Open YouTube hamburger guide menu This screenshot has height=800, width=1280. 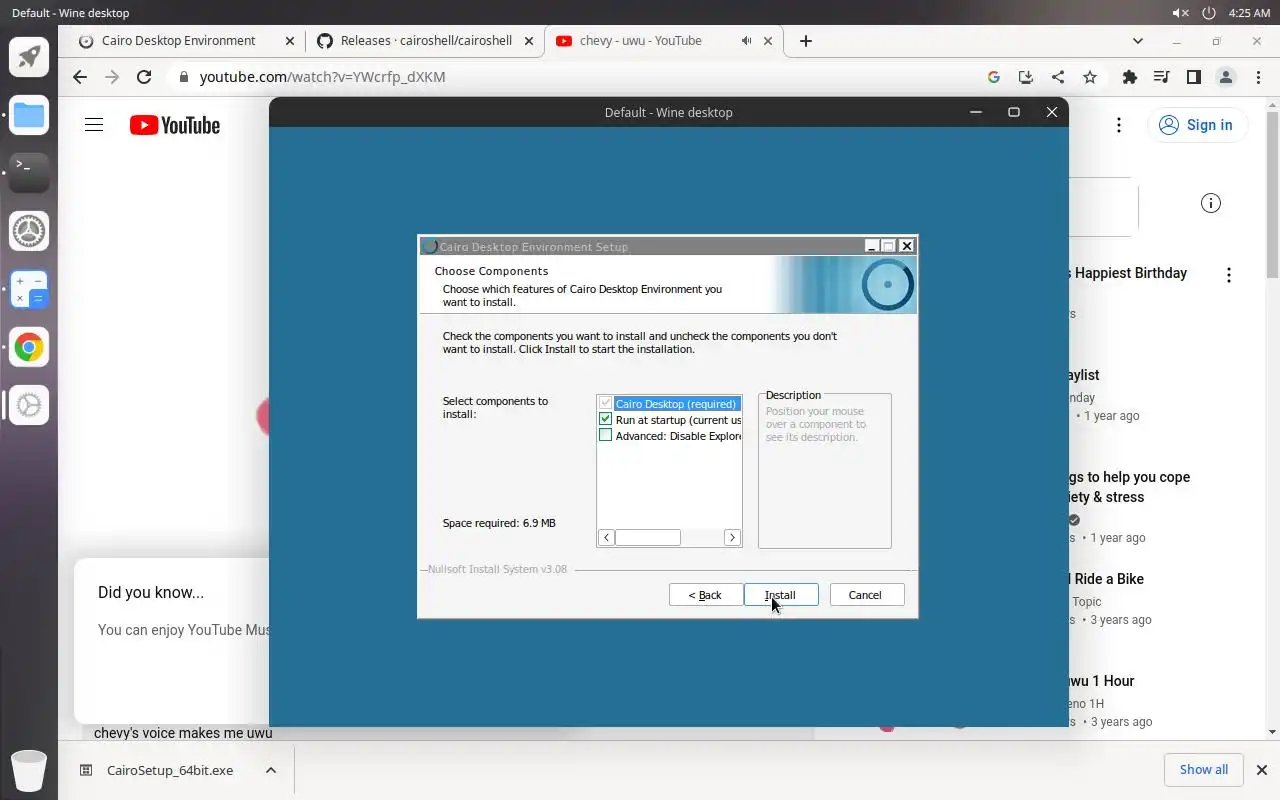click(x=94, y=125)
